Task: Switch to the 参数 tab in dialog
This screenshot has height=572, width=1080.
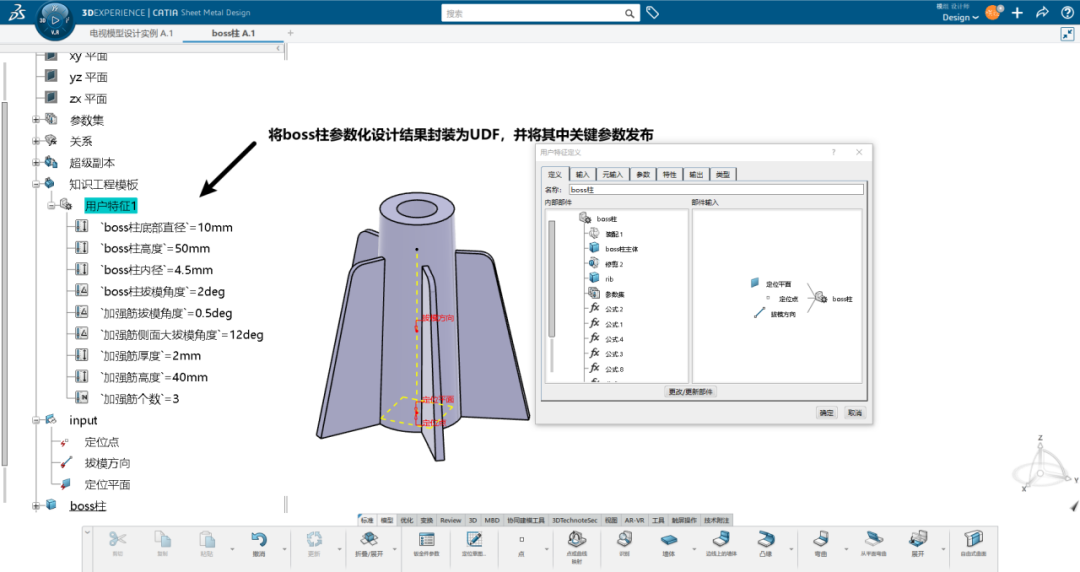Action: pyautogui.click(x=643, y=174)
